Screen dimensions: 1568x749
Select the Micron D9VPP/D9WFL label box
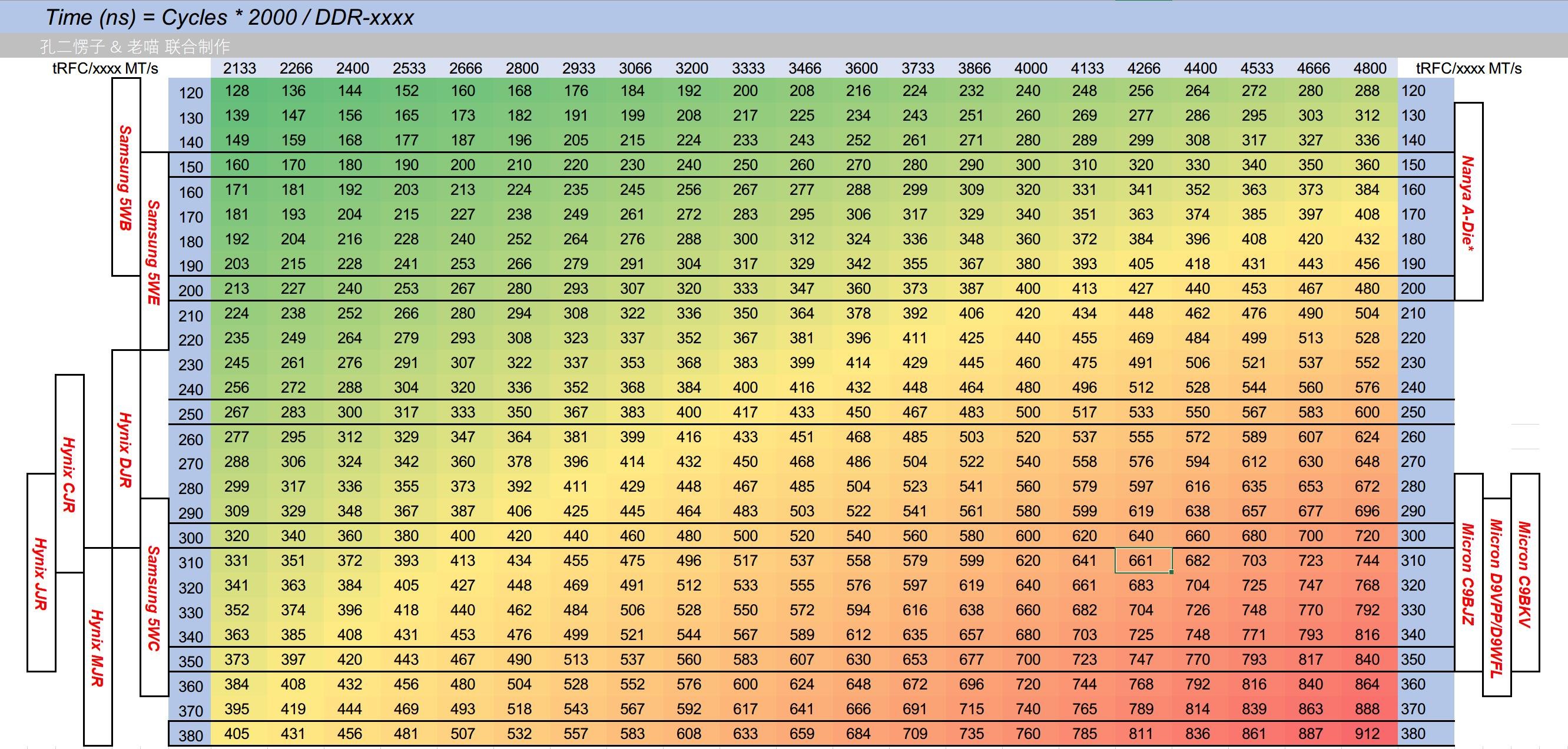(1497, 597)
